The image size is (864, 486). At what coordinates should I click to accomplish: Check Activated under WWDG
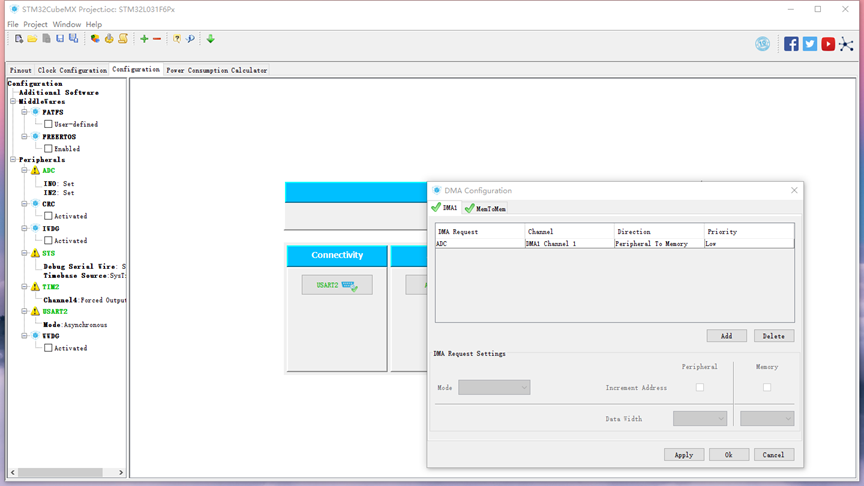(48, 348)
